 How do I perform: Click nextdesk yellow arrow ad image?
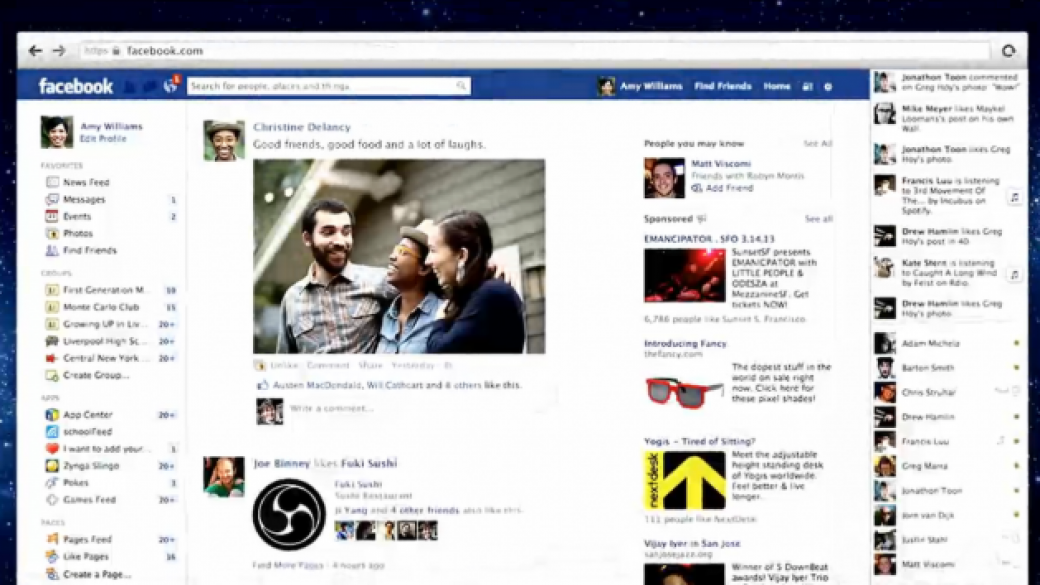[684, 480]
